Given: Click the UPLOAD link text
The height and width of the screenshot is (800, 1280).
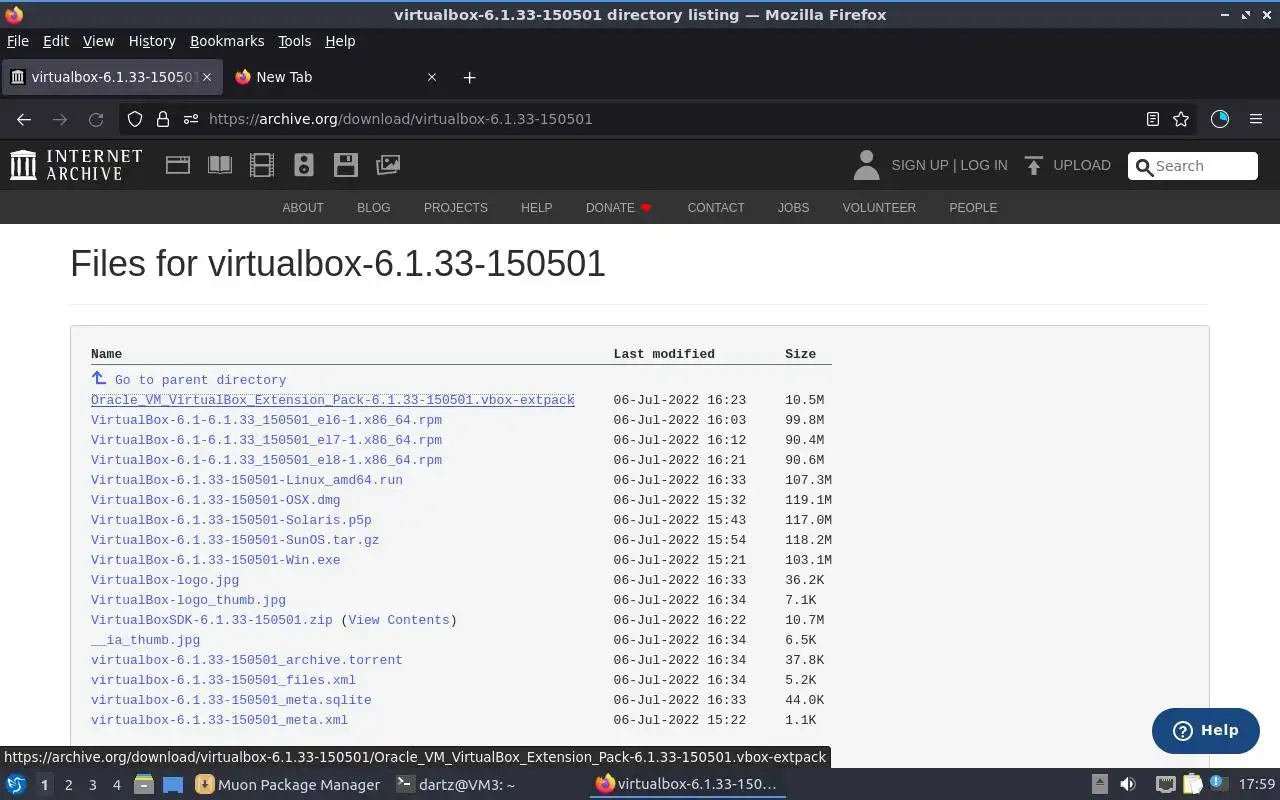Looking at the screenshot, I should point(1082,165).
